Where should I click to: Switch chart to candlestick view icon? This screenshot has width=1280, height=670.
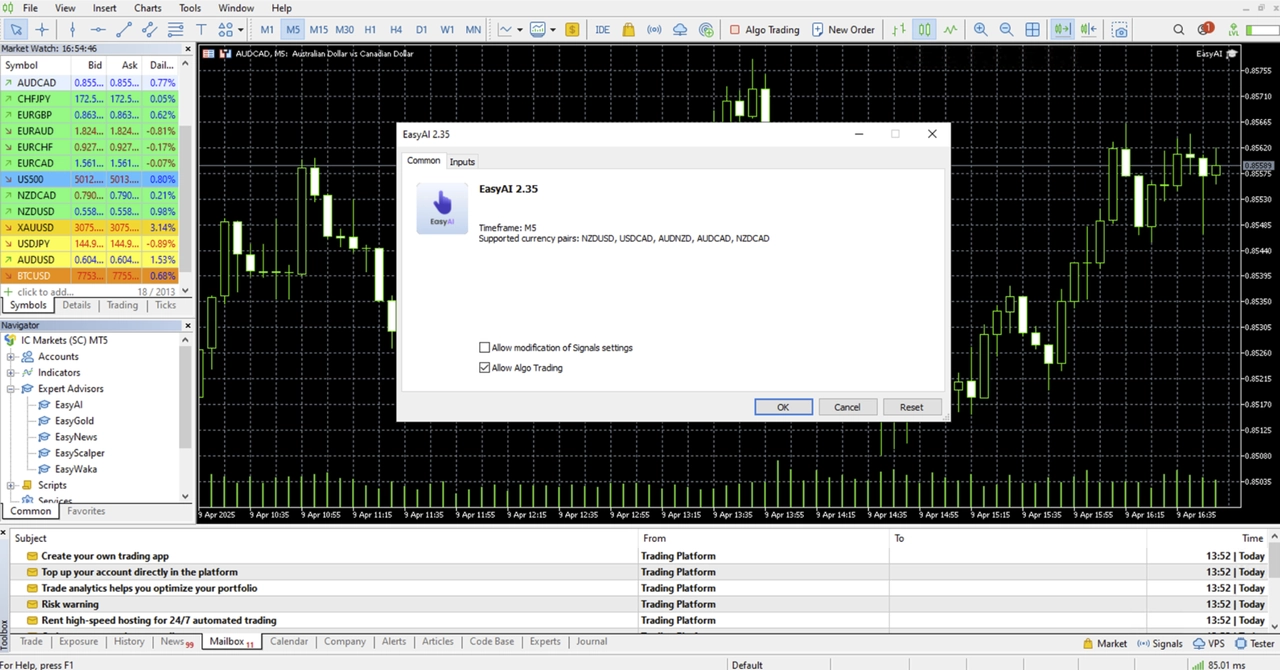[925, 30]
